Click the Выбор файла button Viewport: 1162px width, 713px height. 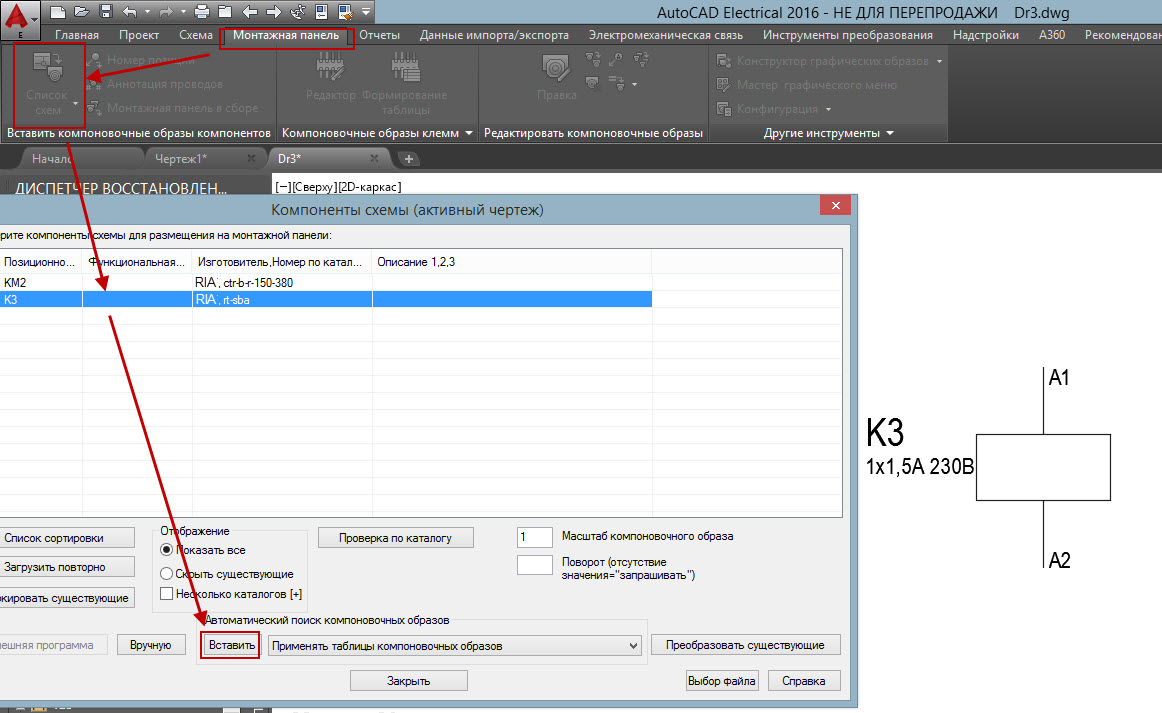(x=722, y=680)
